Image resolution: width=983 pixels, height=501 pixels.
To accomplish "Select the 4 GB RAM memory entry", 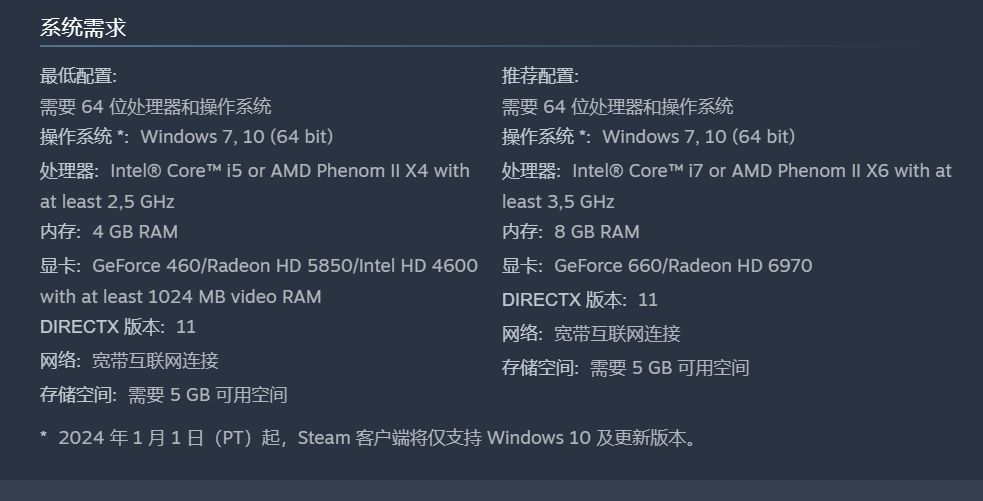I will 109,232.
